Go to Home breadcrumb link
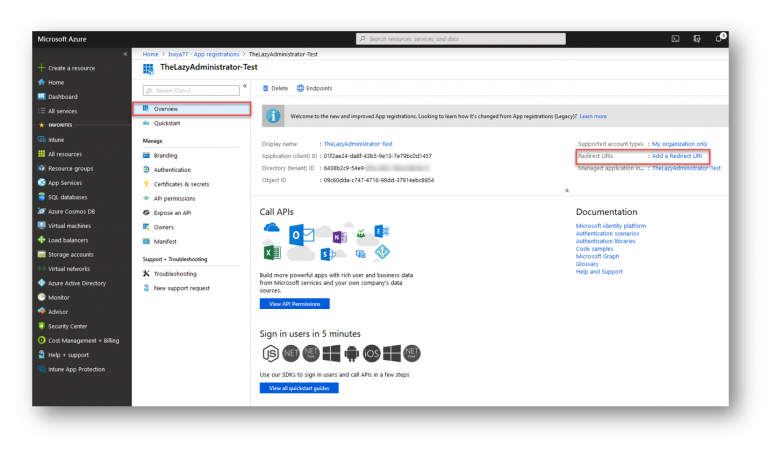 [x=150, y=54]
